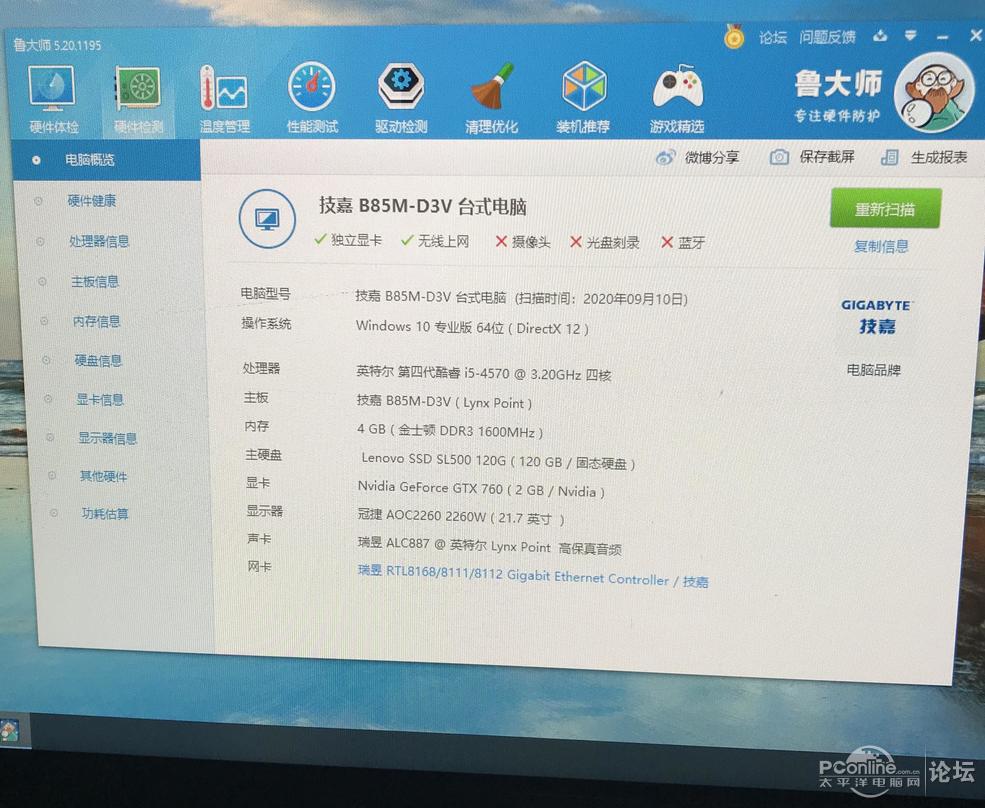
Task: Click the skin/download icon beside 问题反馈
Action: tap(880, 36)
